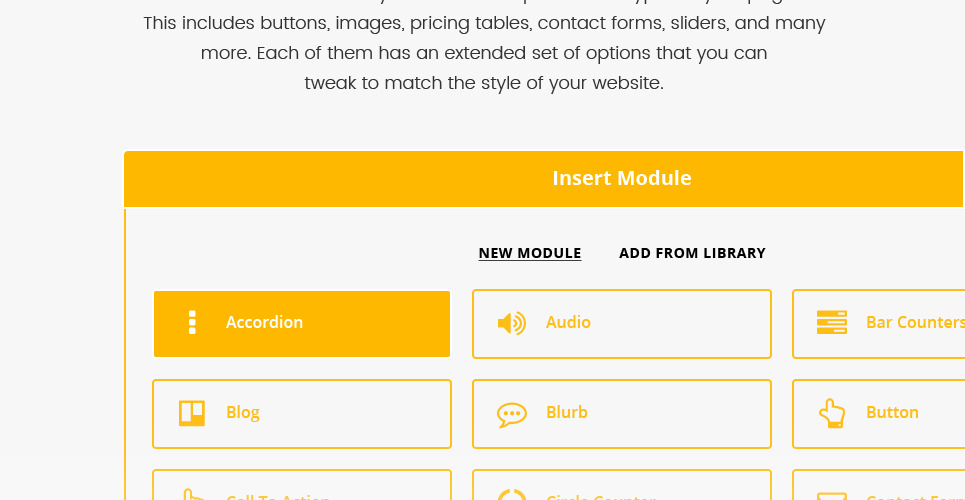Select the Button module label
This screenshot has width=965, height=500.
(x=892, y=412)
